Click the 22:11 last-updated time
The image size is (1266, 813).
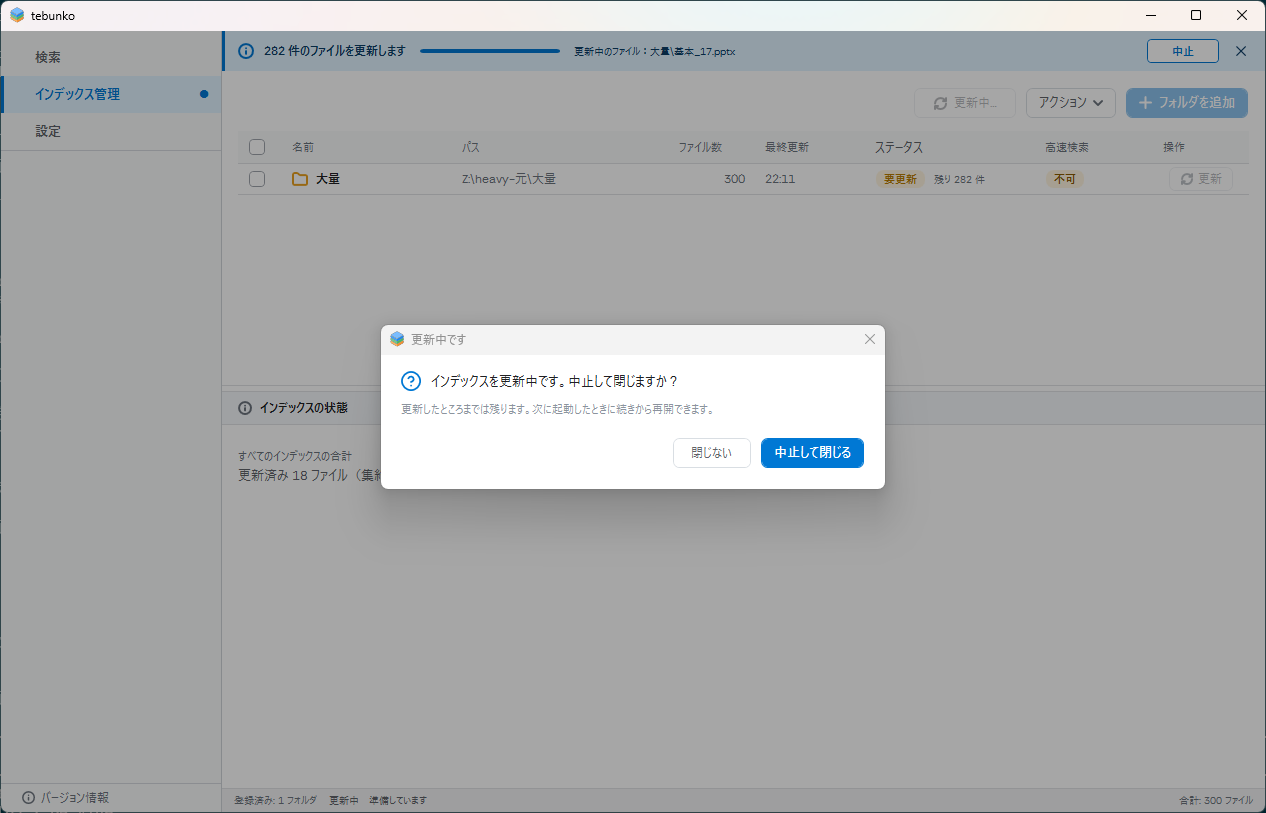point(780,179)
